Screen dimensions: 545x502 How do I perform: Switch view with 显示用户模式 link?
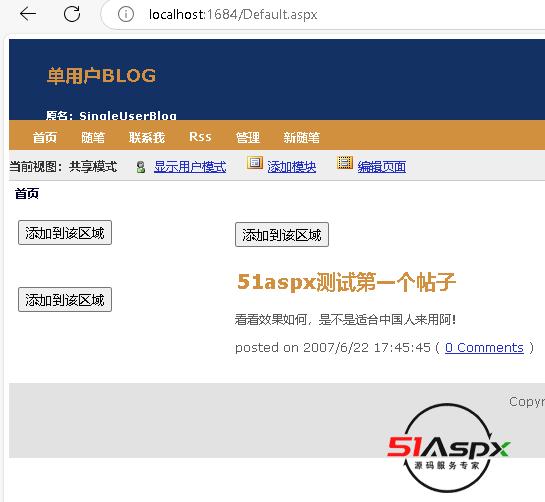[190, 167]
